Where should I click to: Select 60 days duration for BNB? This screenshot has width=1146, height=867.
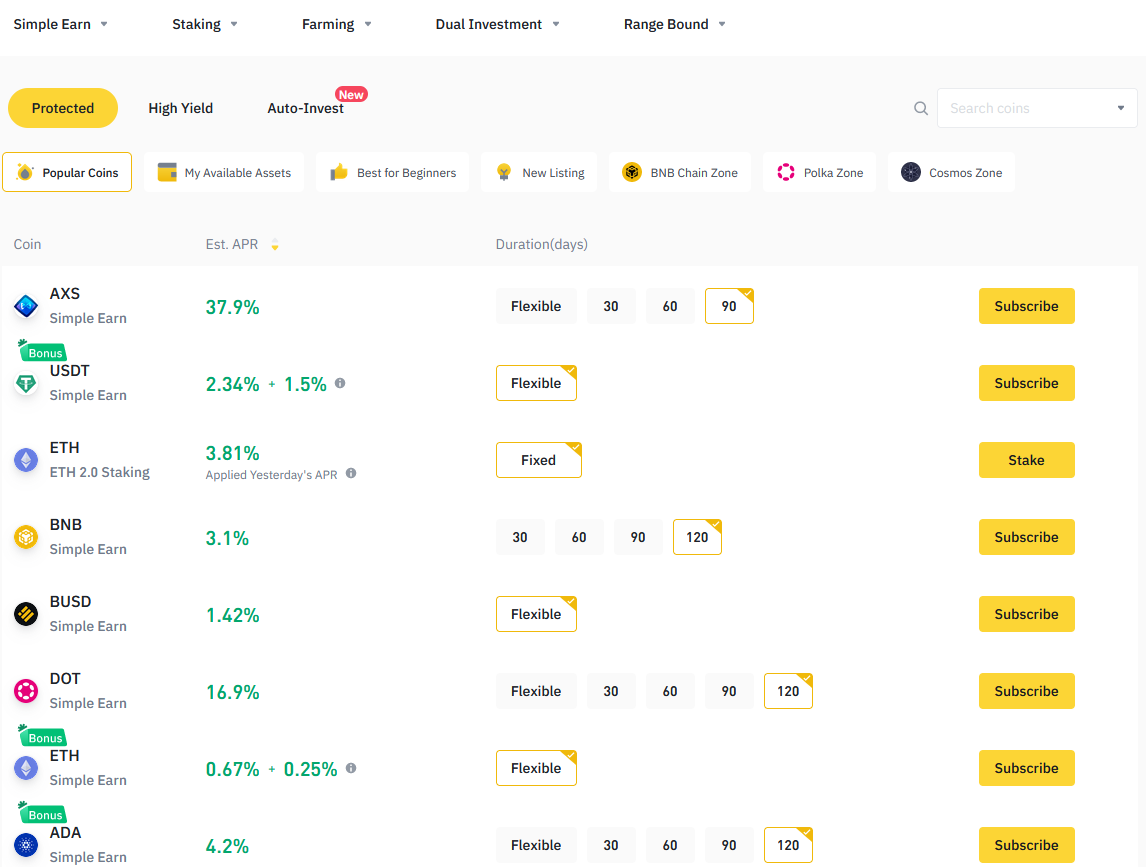pyautogui.click(x=579, y=537)
